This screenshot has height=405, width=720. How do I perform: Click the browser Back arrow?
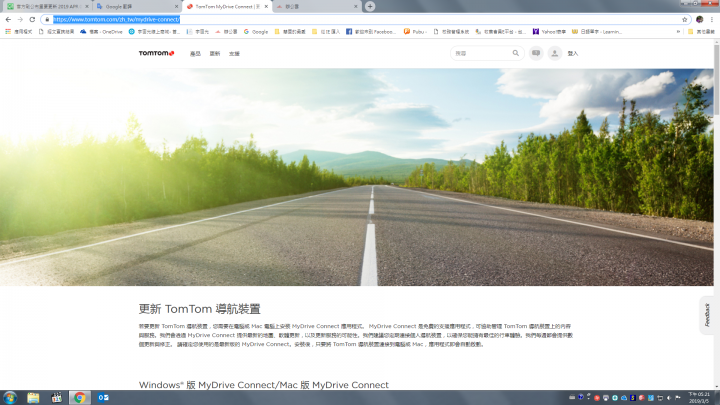(x=8, y=19)
